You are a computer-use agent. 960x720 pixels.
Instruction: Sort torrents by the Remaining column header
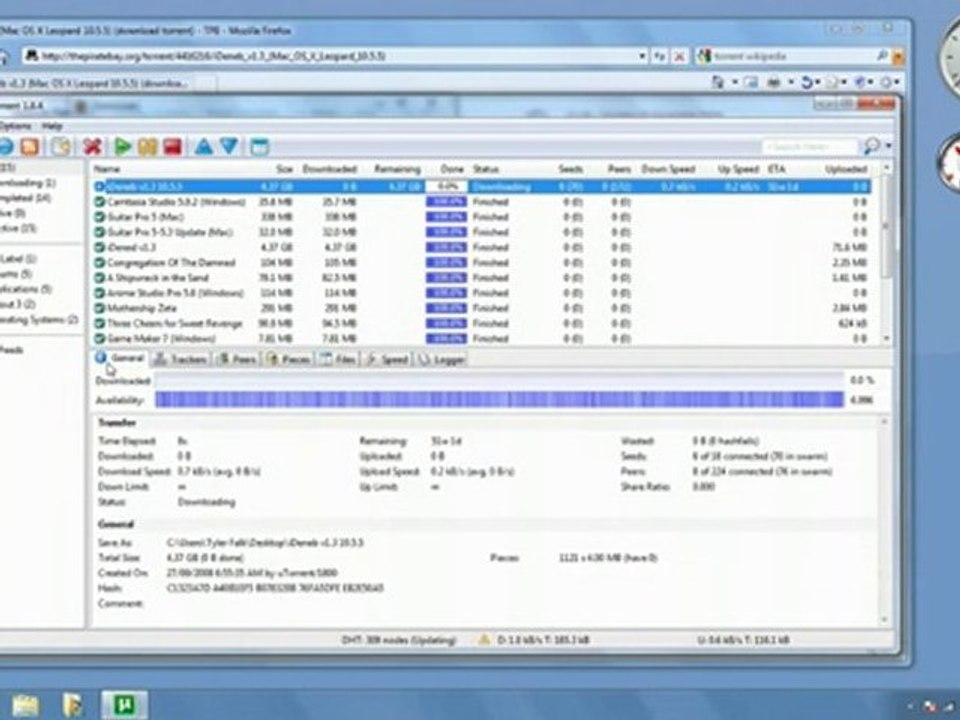(x=397, y=169)
